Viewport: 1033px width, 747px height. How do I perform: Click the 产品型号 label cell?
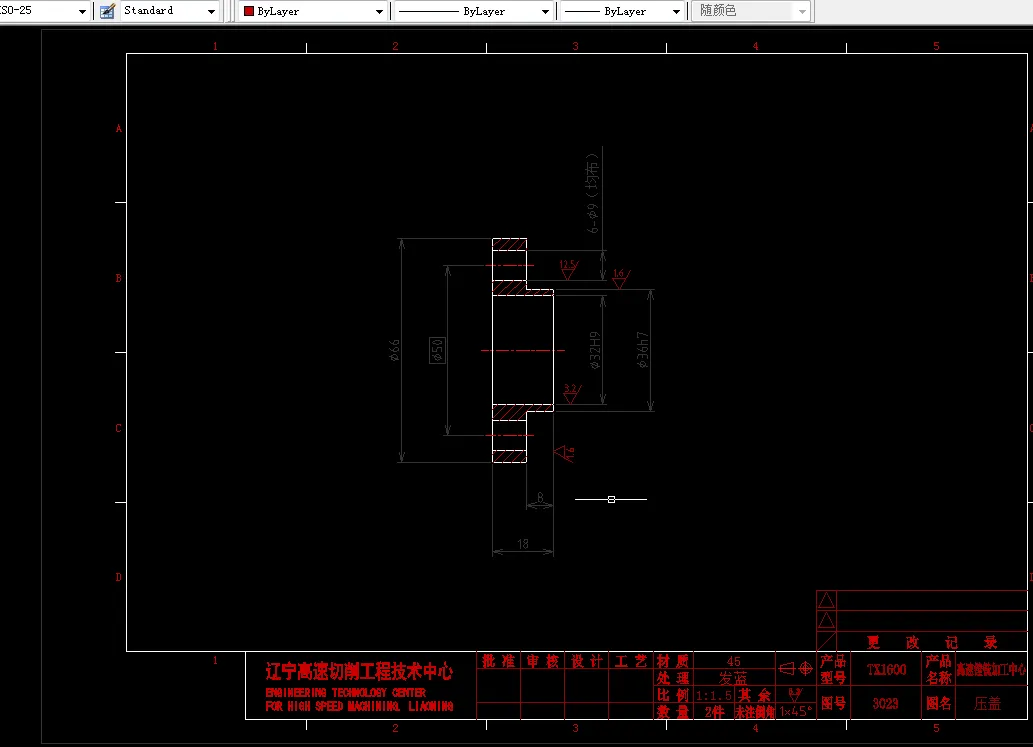pyautogui.click(x=833, y=669)
